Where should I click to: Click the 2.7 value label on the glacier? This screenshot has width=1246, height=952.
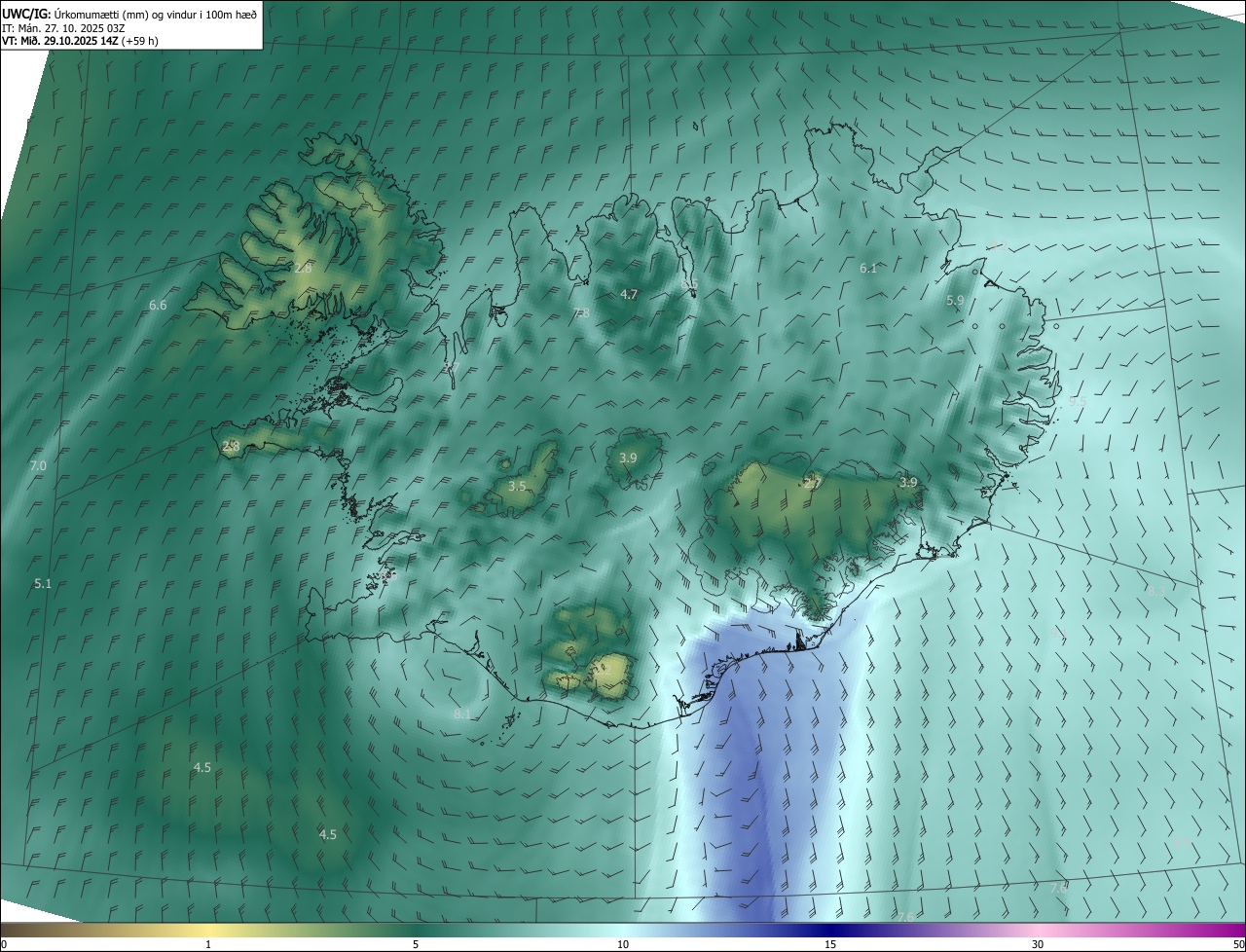click(x=813, y=483)
